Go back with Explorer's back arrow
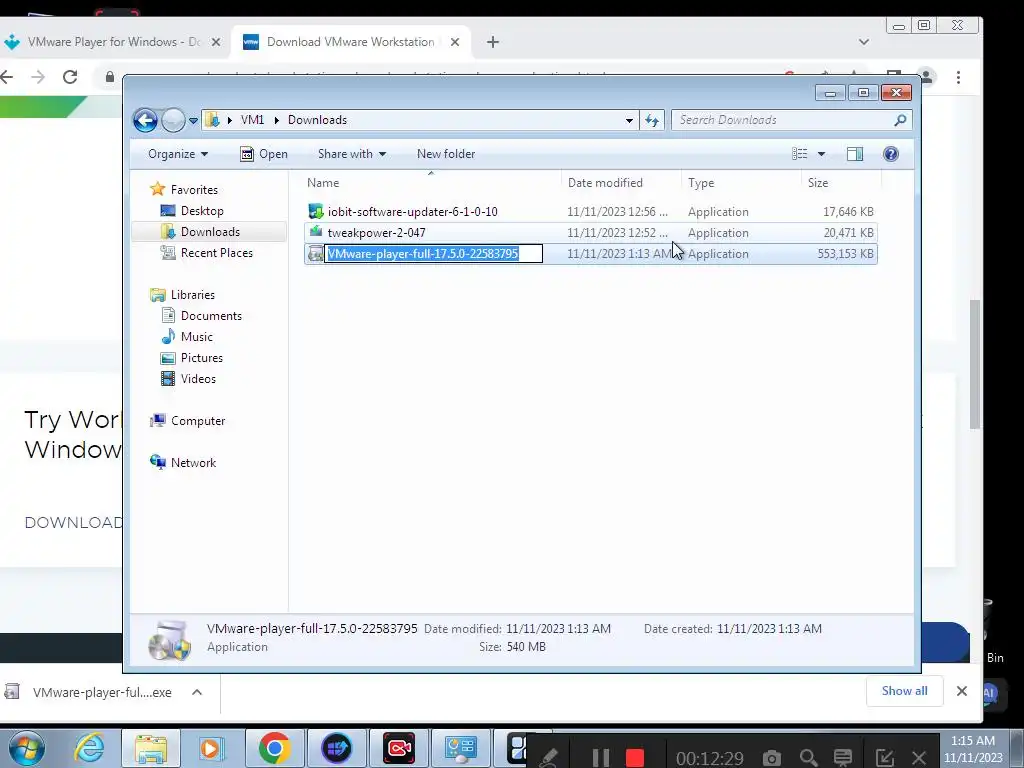This screenshot has height=768, width=1024. (x=145, y=120)
